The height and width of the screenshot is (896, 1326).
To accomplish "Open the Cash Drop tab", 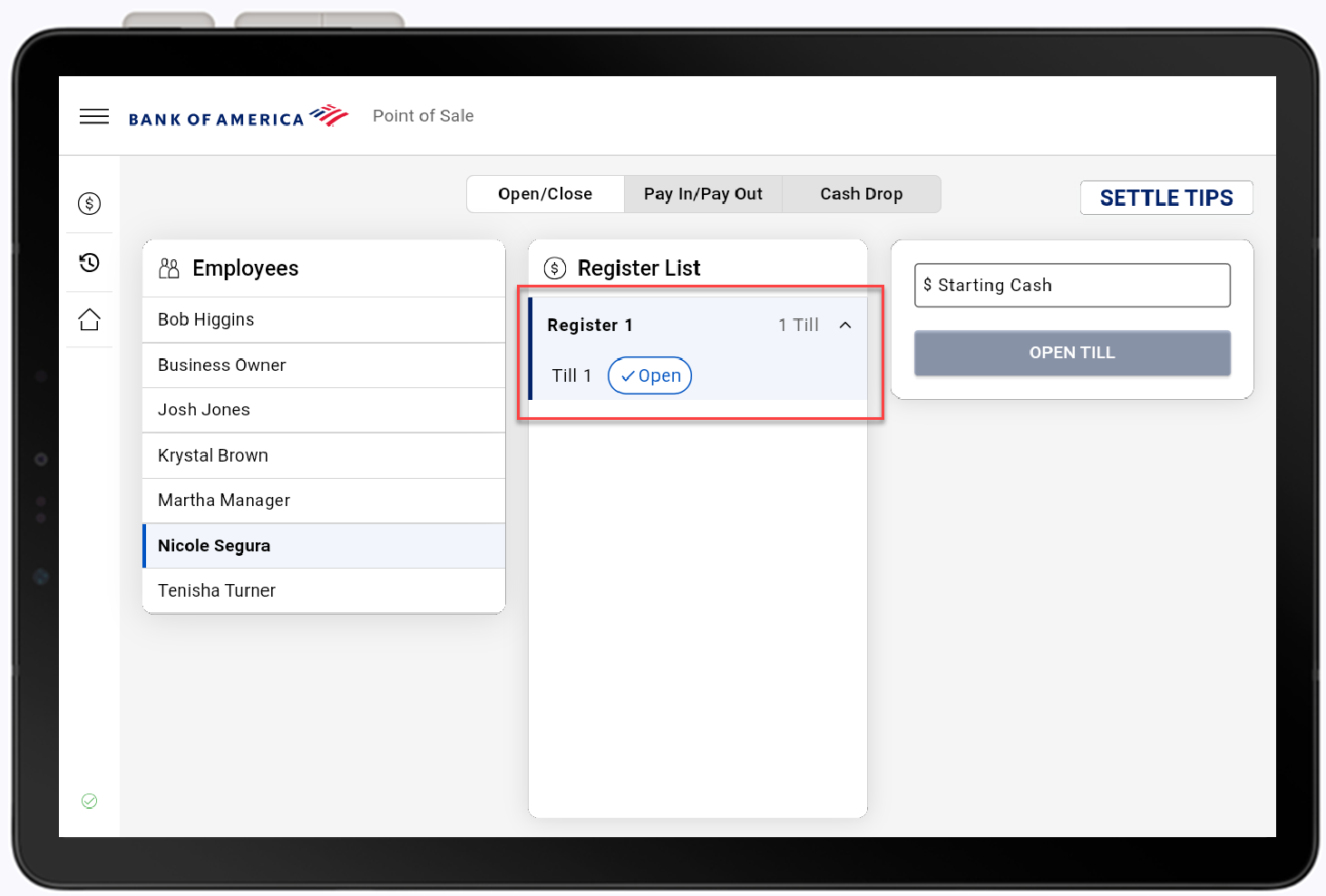I will coord(861,193).
